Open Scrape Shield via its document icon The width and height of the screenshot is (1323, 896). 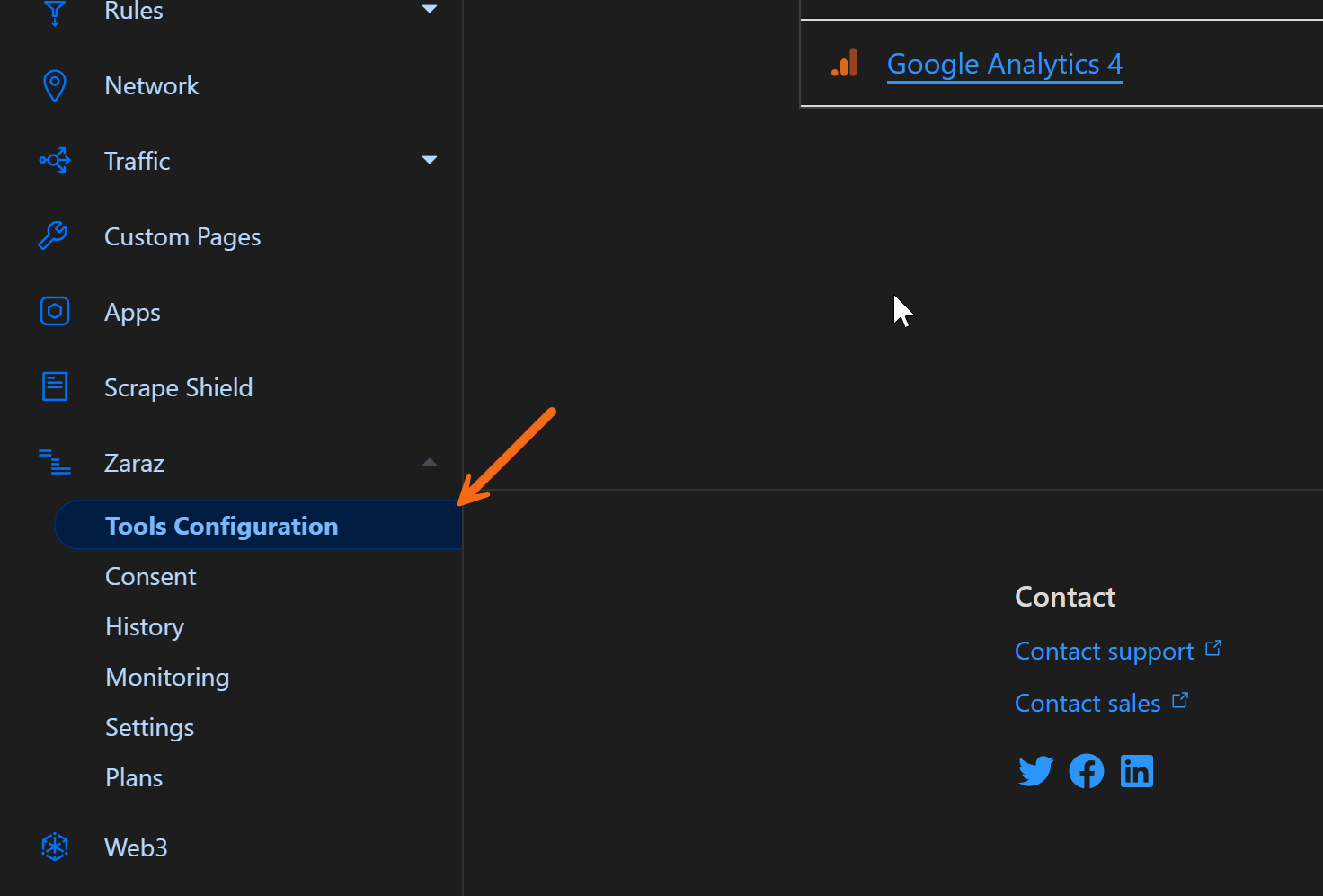[54, 386]
